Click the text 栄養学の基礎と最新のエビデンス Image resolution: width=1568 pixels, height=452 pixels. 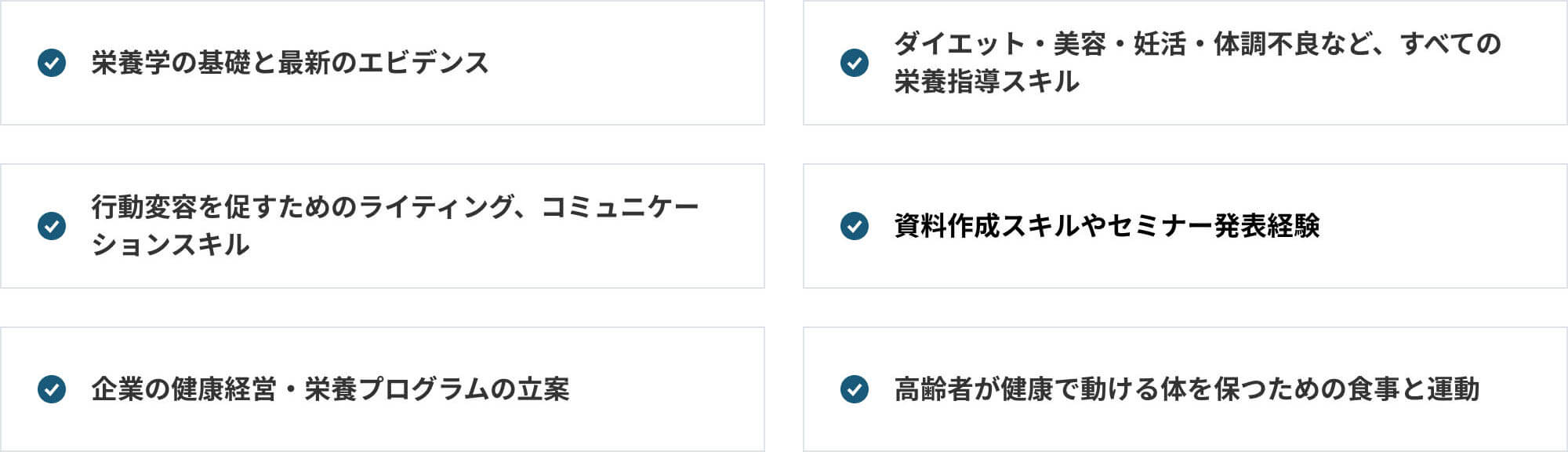pos(290,63)
